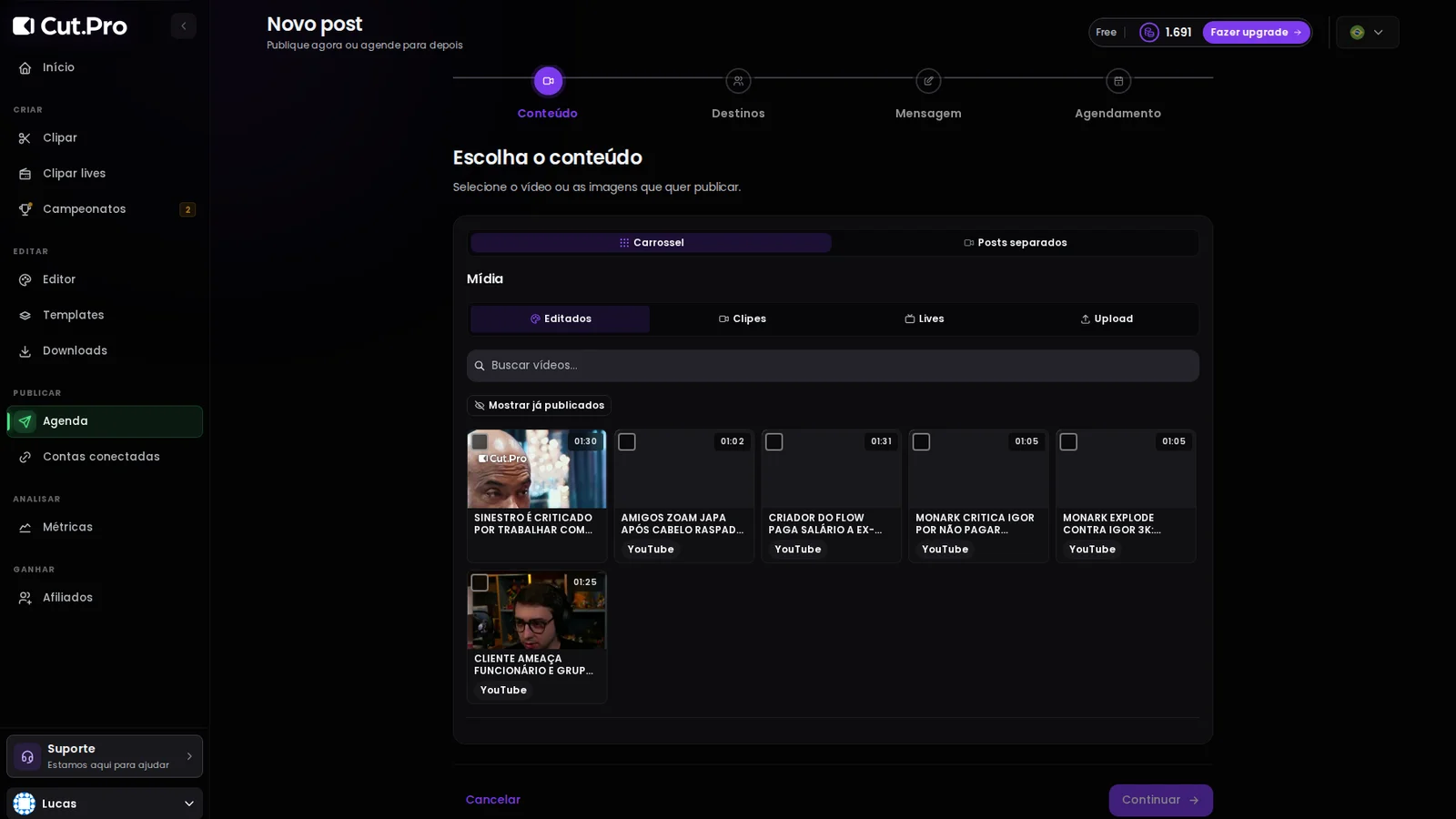Click the YouTube tag on CRIADOR DO FLOW
1456x819 pixels.
point(798,550)
